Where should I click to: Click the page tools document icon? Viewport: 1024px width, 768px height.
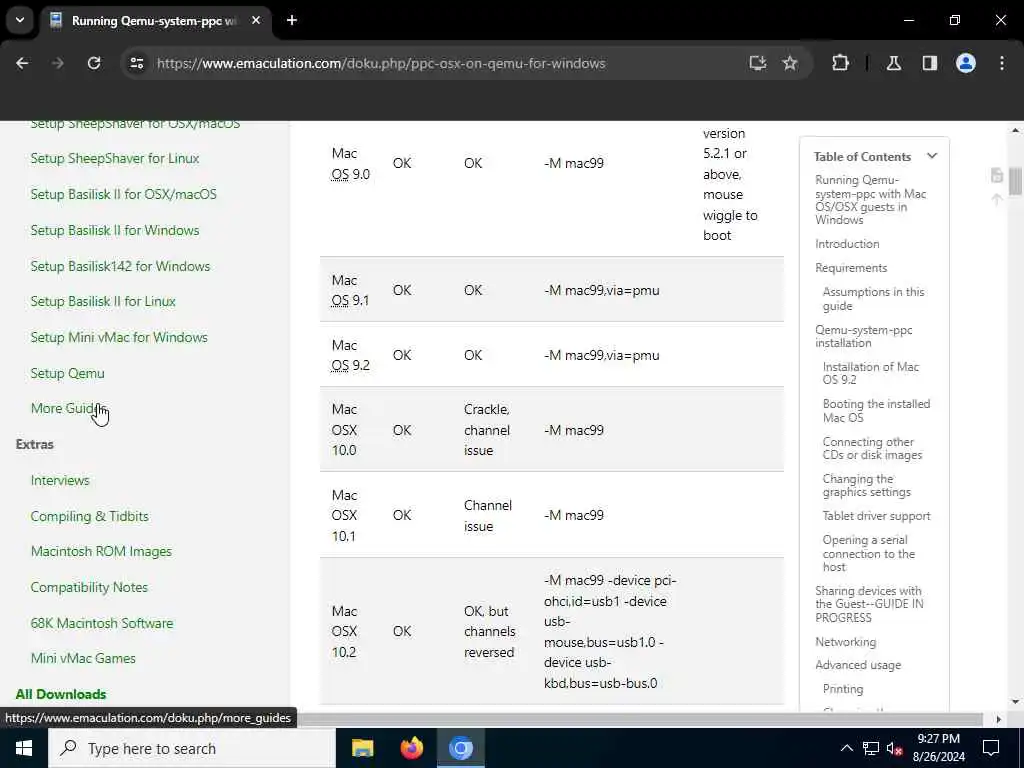pos(997,175)
